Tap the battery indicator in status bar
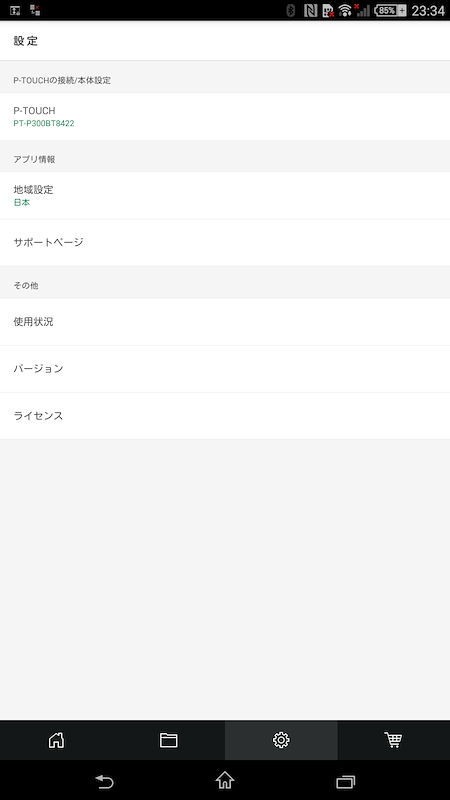The image size is (450, 800). (x=390, y=10)
